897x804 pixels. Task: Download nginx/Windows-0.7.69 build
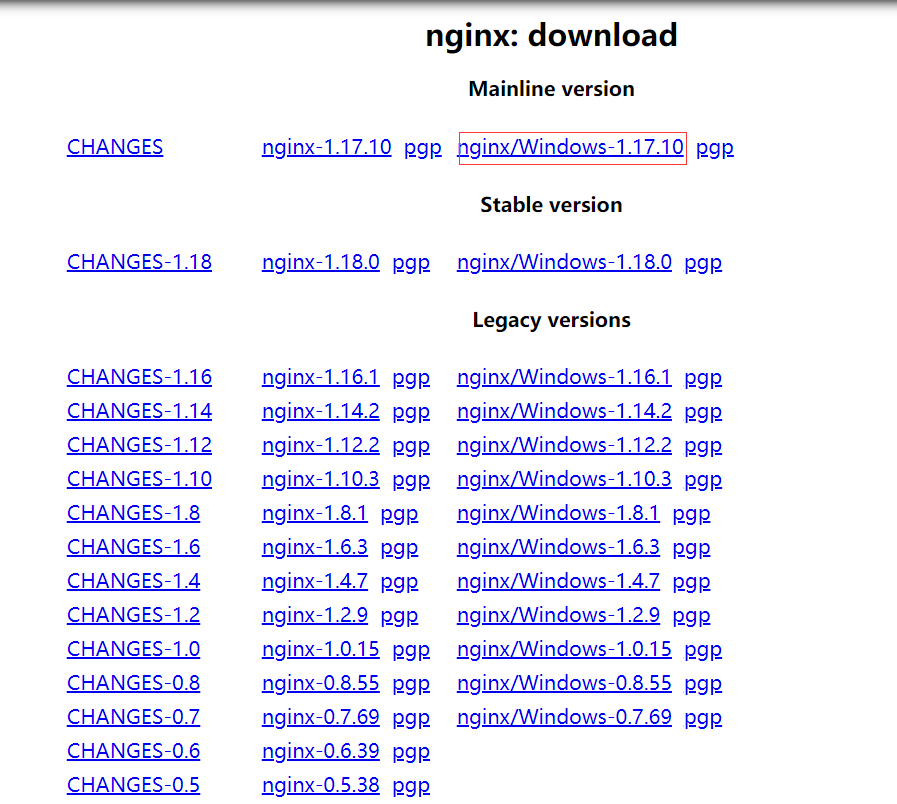(x=563, y=717)
